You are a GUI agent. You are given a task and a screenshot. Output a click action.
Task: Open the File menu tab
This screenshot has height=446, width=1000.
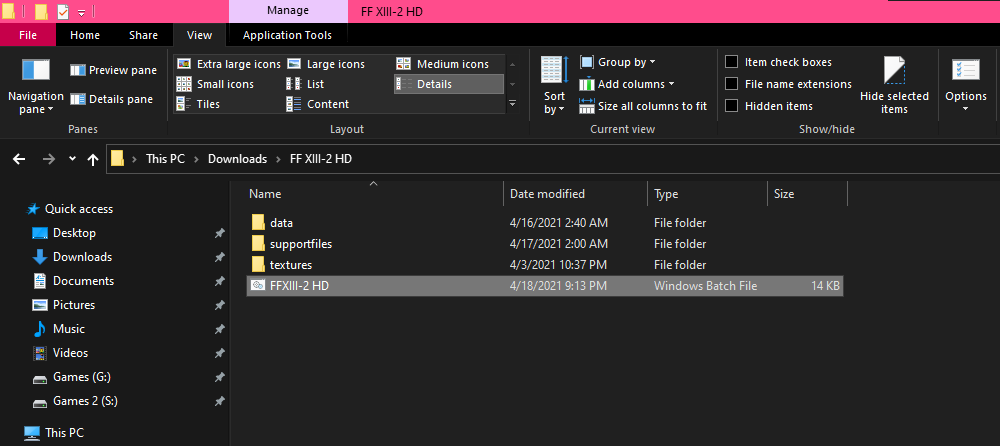point(28,35)
